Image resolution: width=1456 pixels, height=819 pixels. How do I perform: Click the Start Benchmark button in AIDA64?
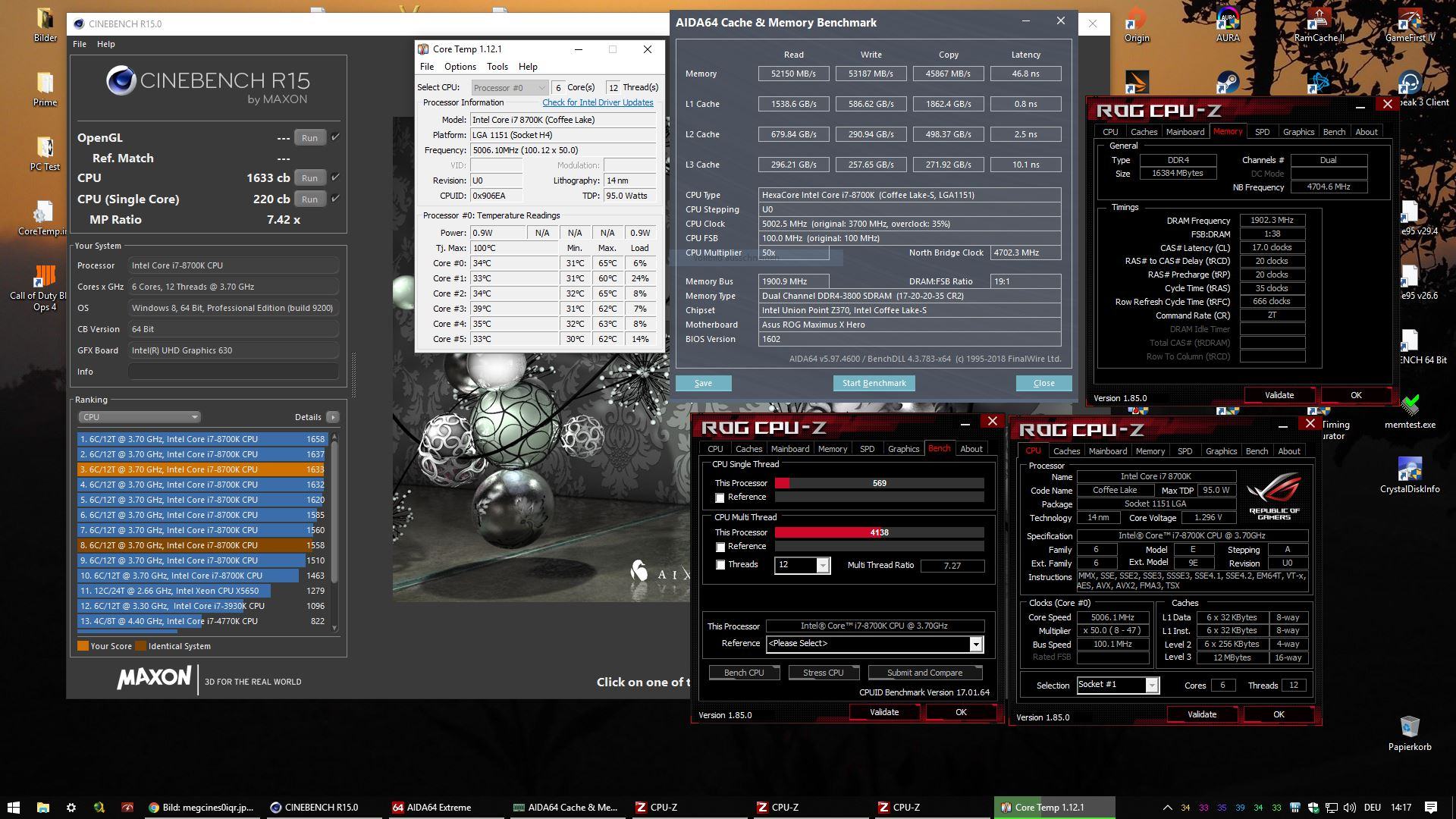tap(874, 383)
